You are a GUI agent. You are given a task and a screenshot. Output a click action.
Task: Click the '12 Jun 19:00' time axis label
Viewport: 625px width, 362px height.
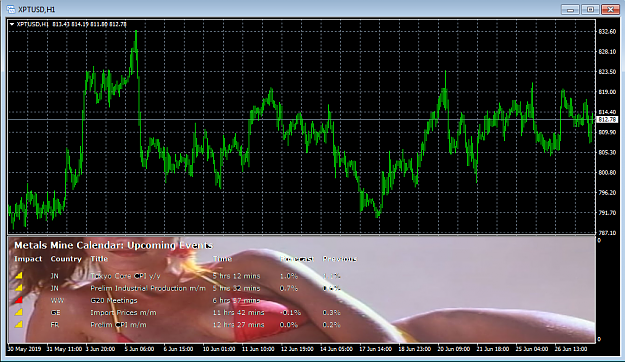297,349
